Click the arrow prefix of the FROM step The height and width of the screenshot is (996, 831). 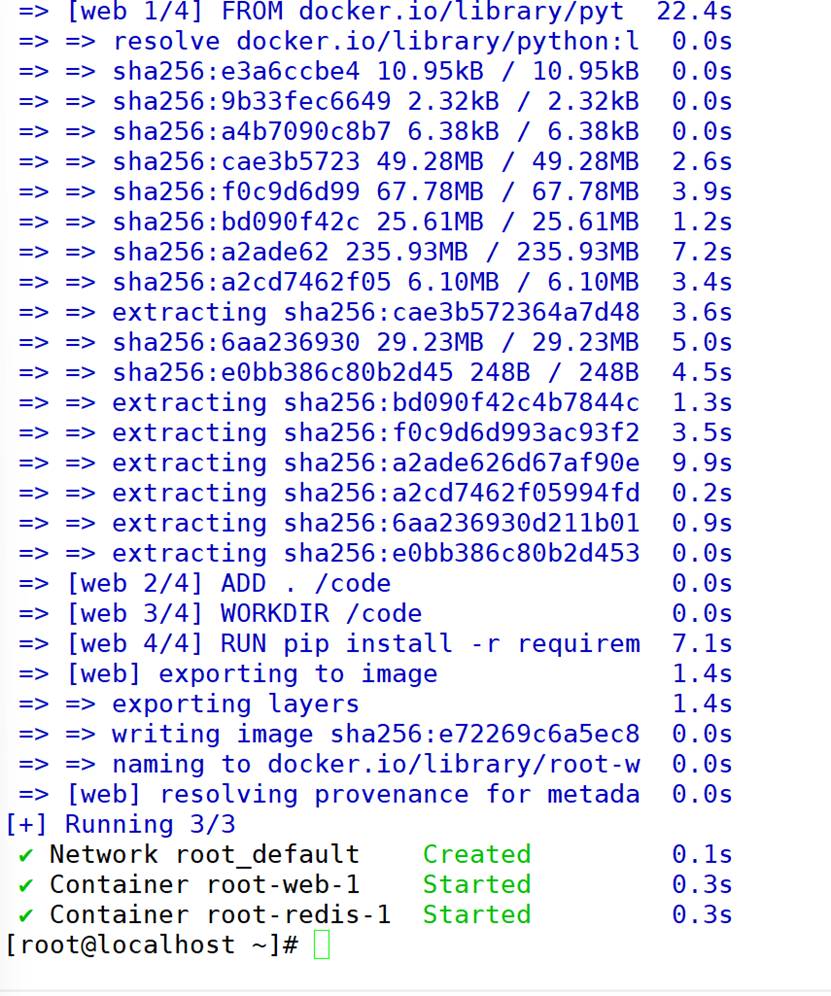coord(30,11)
